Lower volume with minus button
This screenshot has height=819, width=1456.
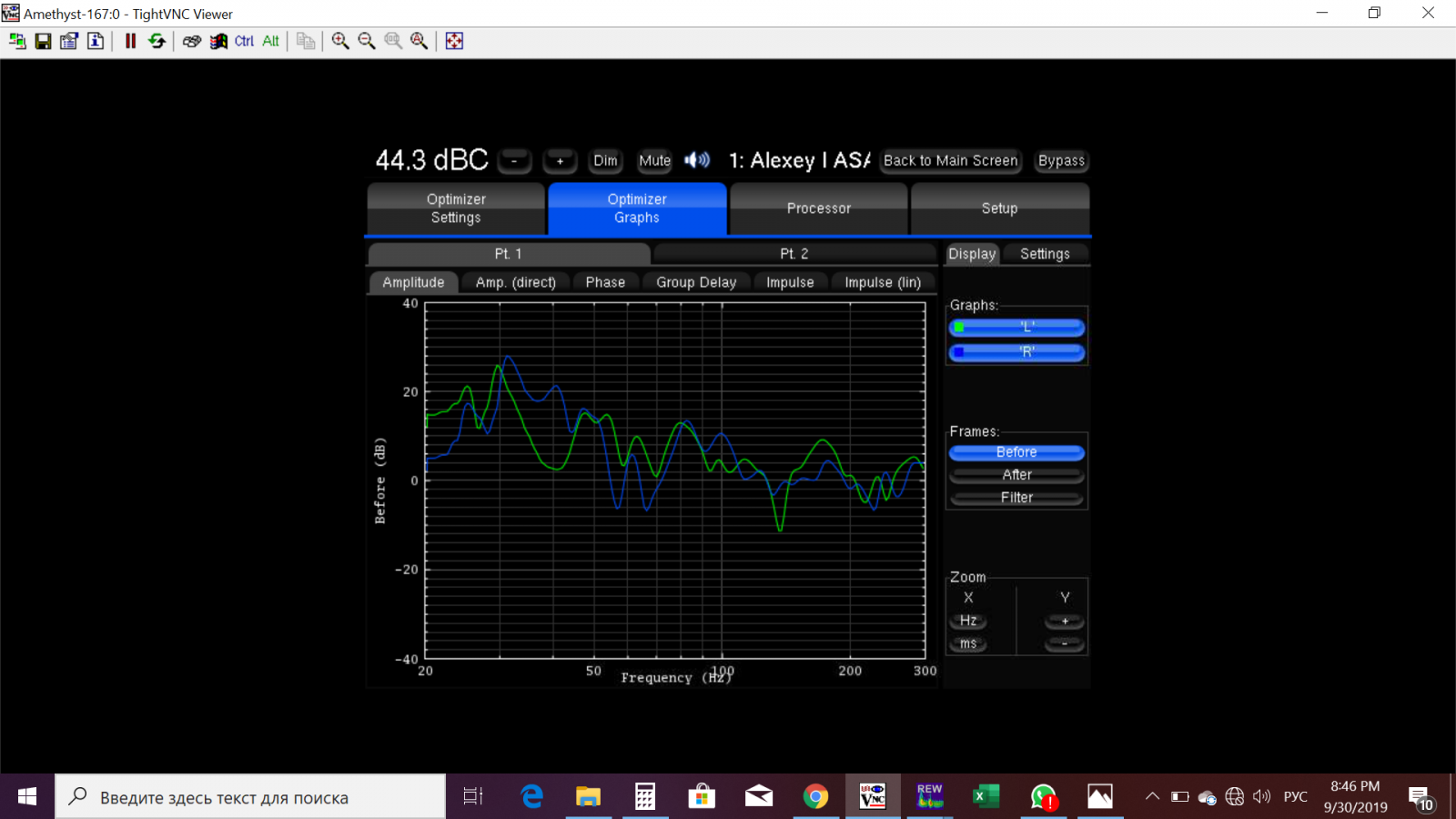pyautogui.click(x=514, y=161)
